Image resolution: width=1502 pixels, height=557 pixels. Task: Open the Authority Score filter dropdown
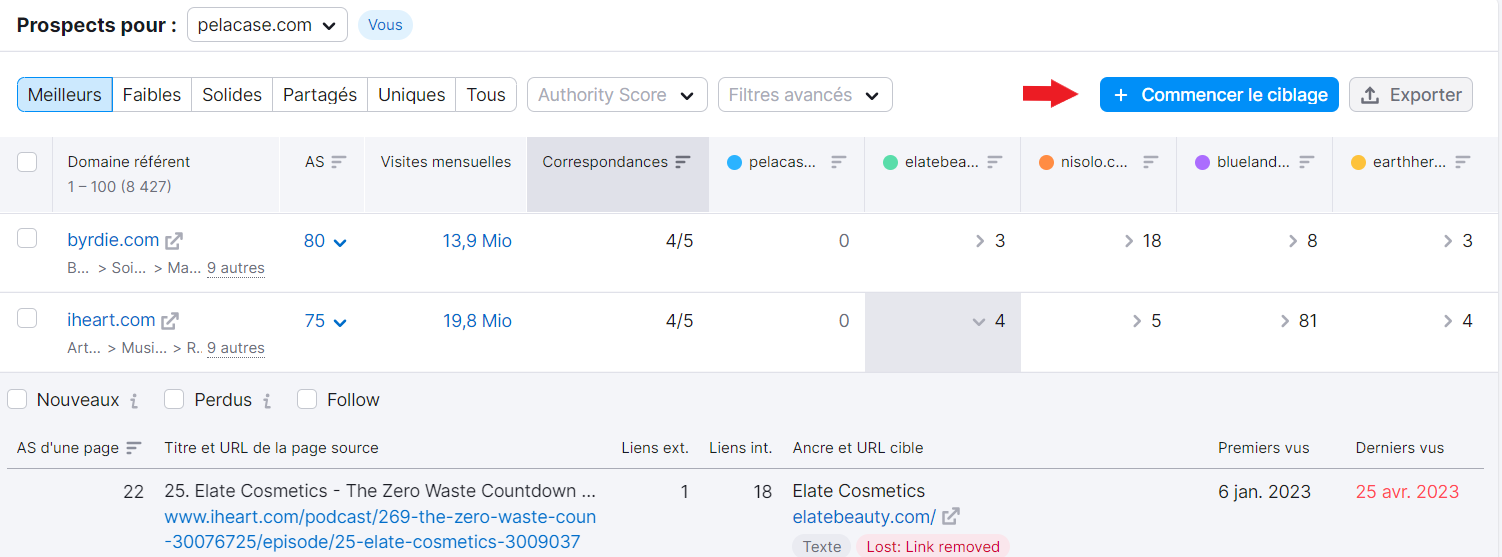pyautogui.click(x=617, y=95)
